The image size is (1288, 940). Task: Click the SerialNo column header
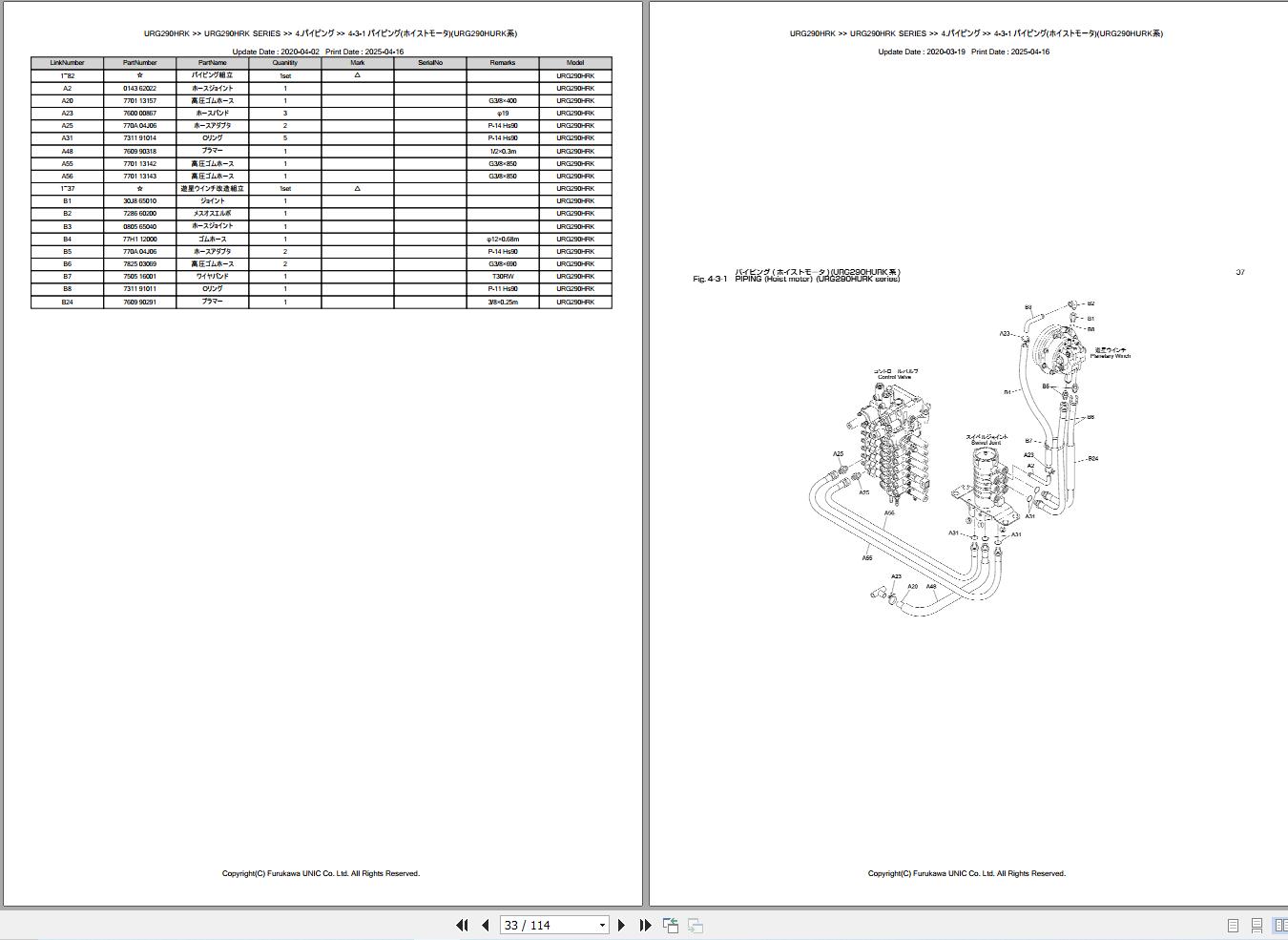[430, 63]
